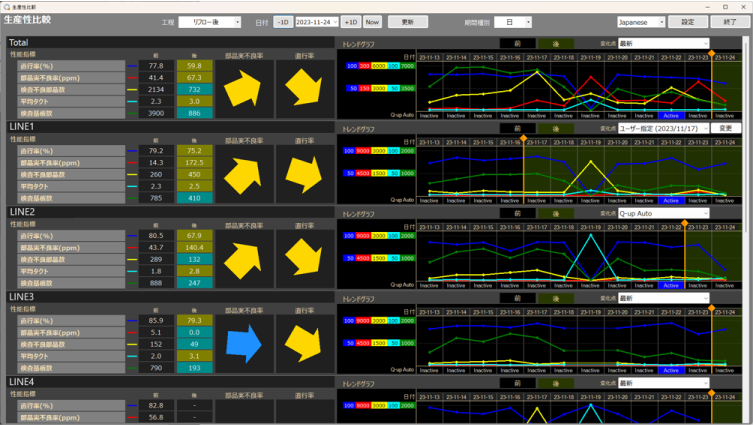Click the 終了 exit button
This screenshot has height=425, width=753.
(730, 22)
